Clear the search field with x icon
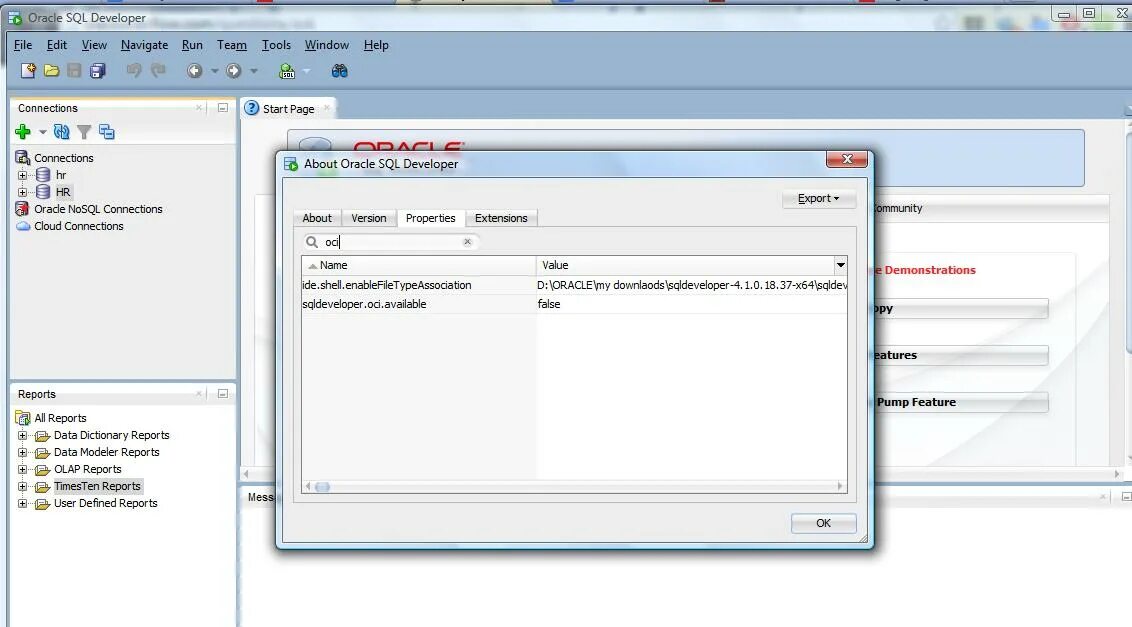 (467, 242)
